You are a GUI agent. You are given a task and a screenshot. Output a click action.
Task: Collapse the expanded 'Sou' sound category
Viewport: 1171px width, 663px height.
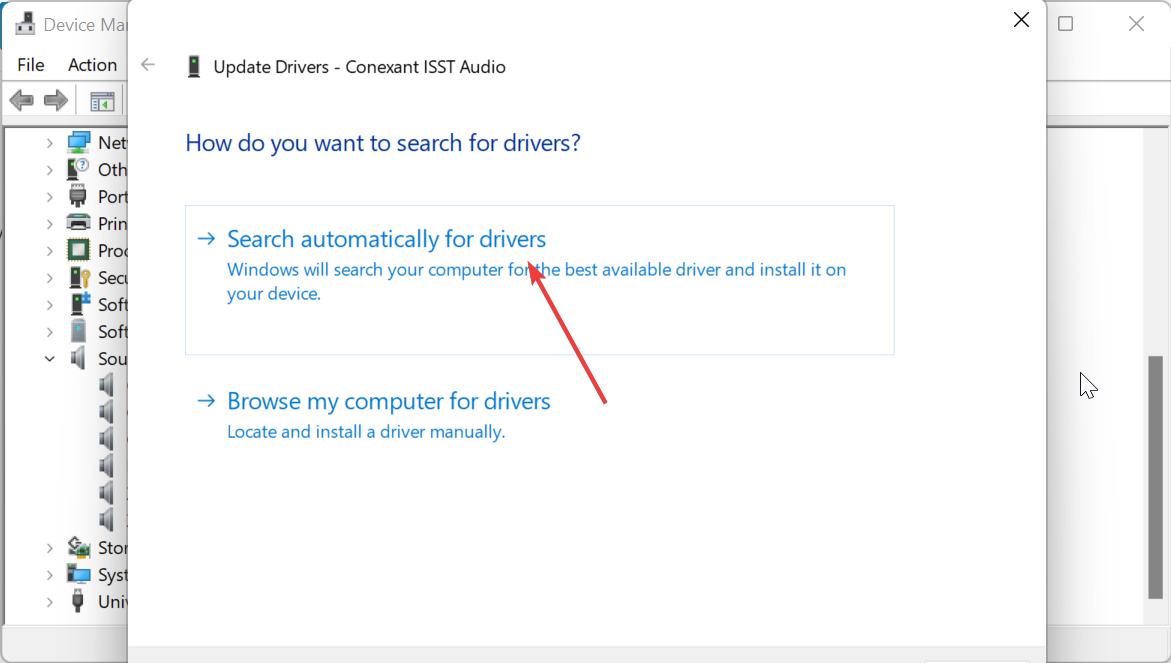pyautogui.click(x=49, y=358)
